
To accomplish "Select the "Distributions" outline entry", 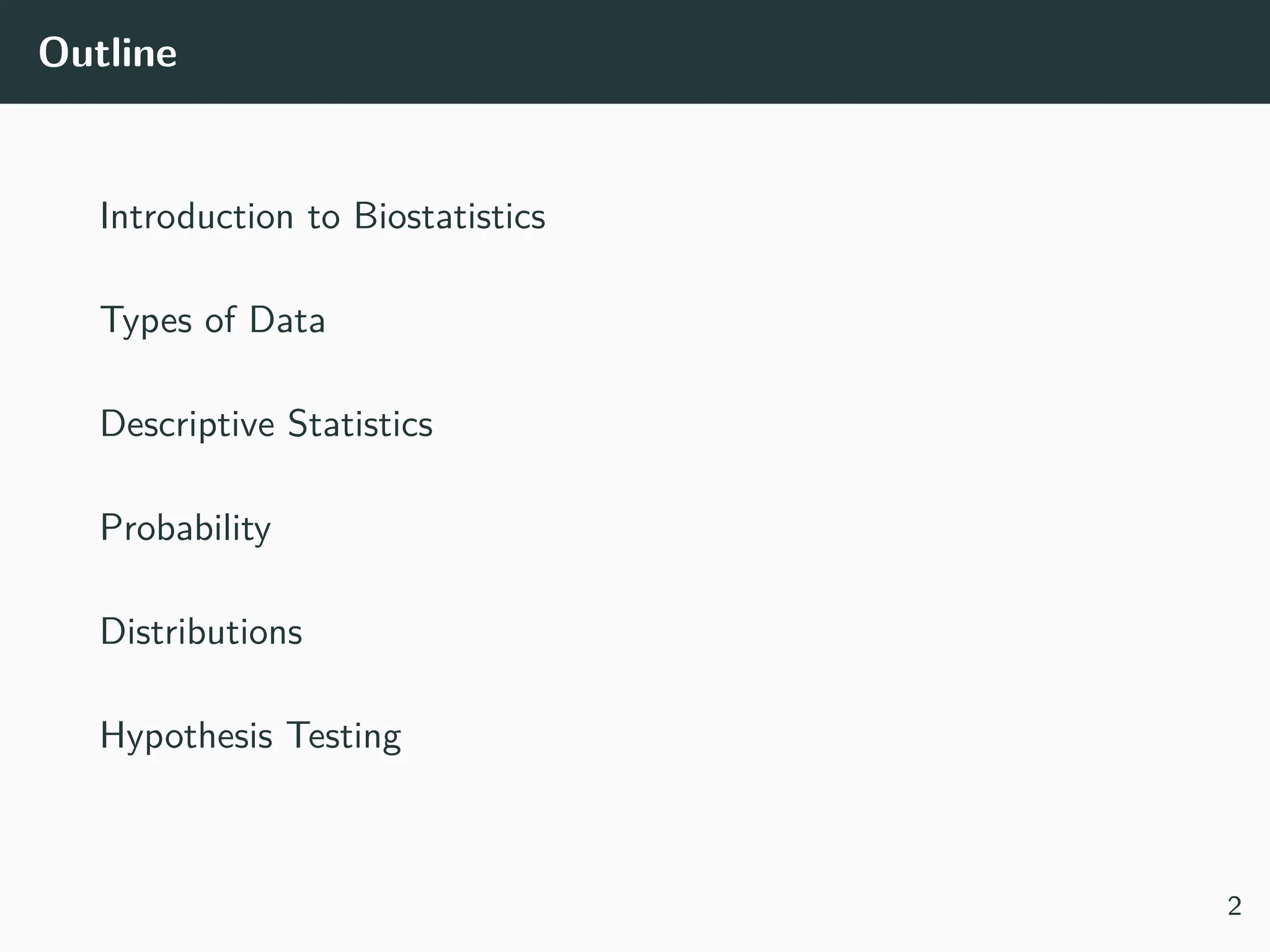I will click(x=201, y=632).
